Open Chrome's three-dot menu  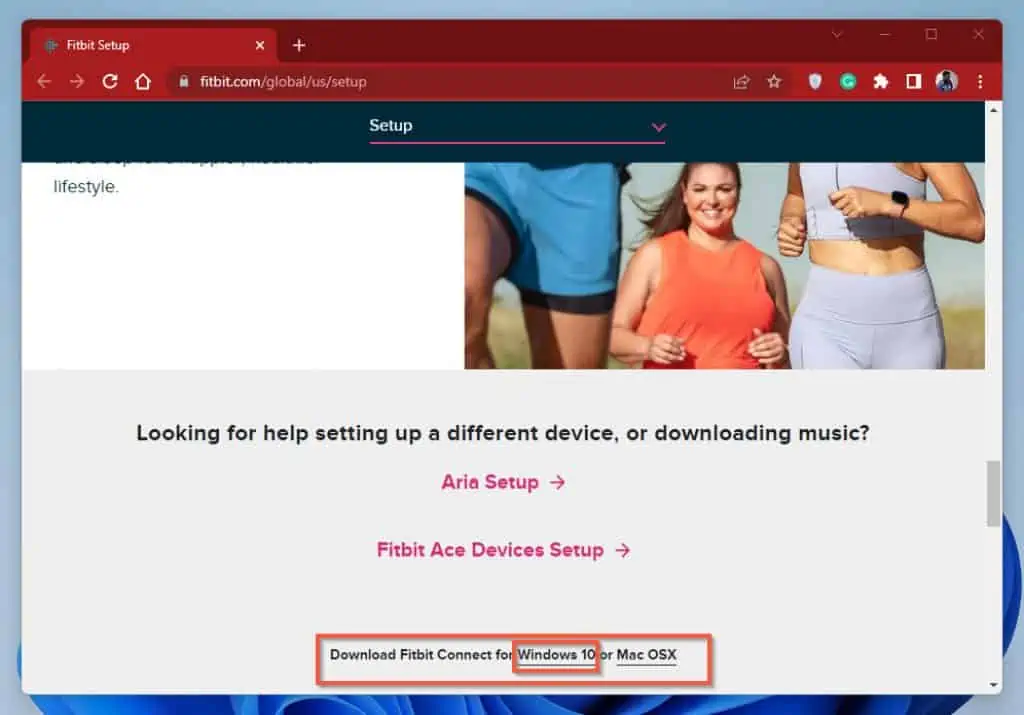pyautogui.click(x=980, y=82)
